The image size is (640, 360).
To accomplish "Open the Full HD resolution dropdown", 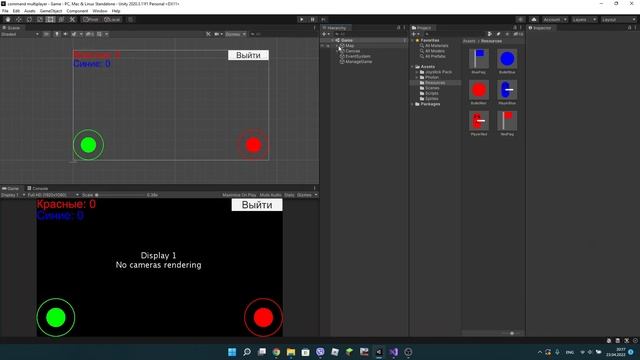I will 53,195.
